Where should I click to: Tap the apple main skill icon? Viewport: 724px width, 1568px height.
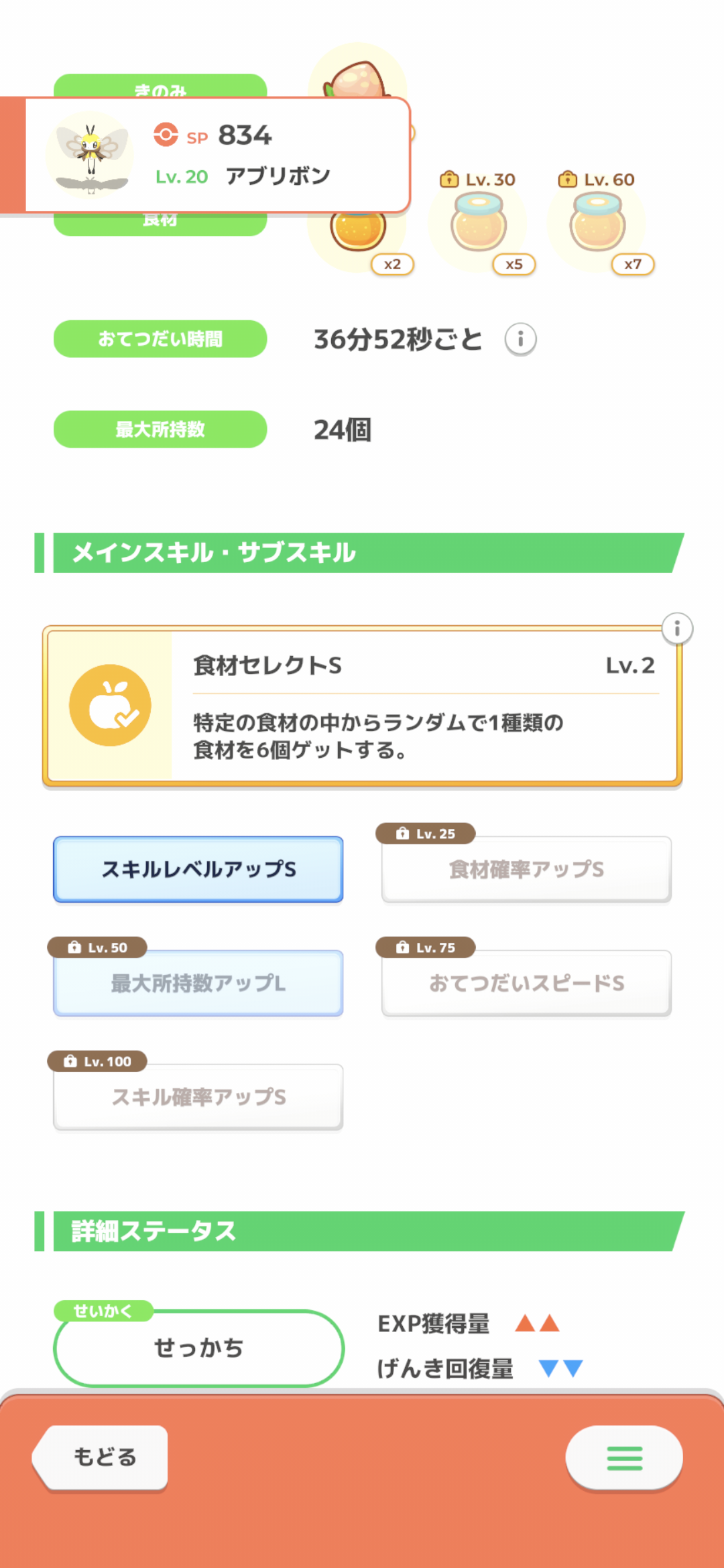coord(110,705)
